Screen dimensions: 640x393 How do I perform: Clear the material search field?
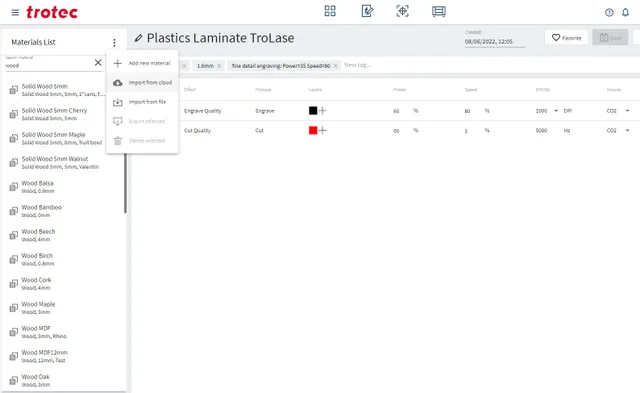click(98, 62)
